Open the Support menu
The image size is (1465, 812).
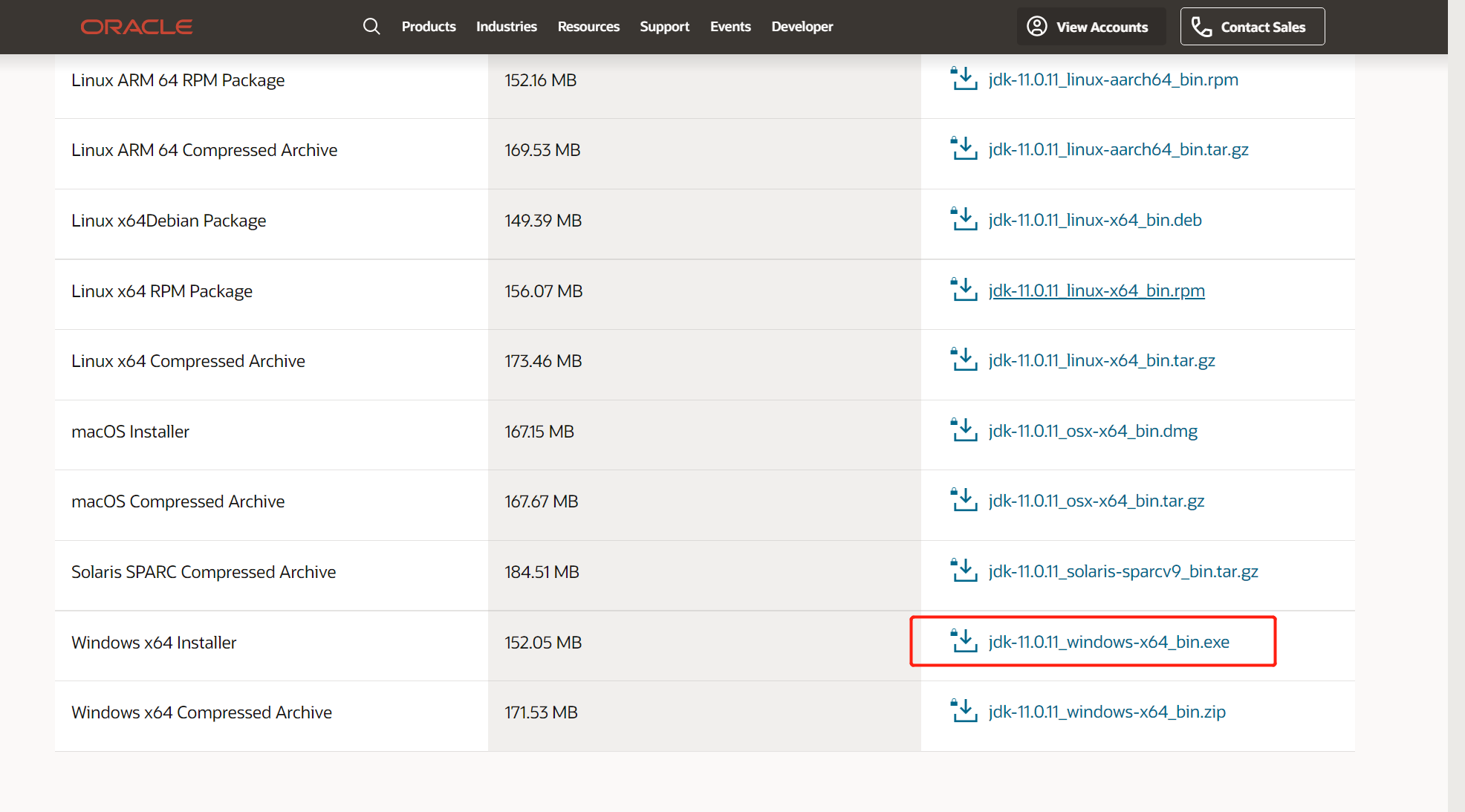(x=664, y=27)
